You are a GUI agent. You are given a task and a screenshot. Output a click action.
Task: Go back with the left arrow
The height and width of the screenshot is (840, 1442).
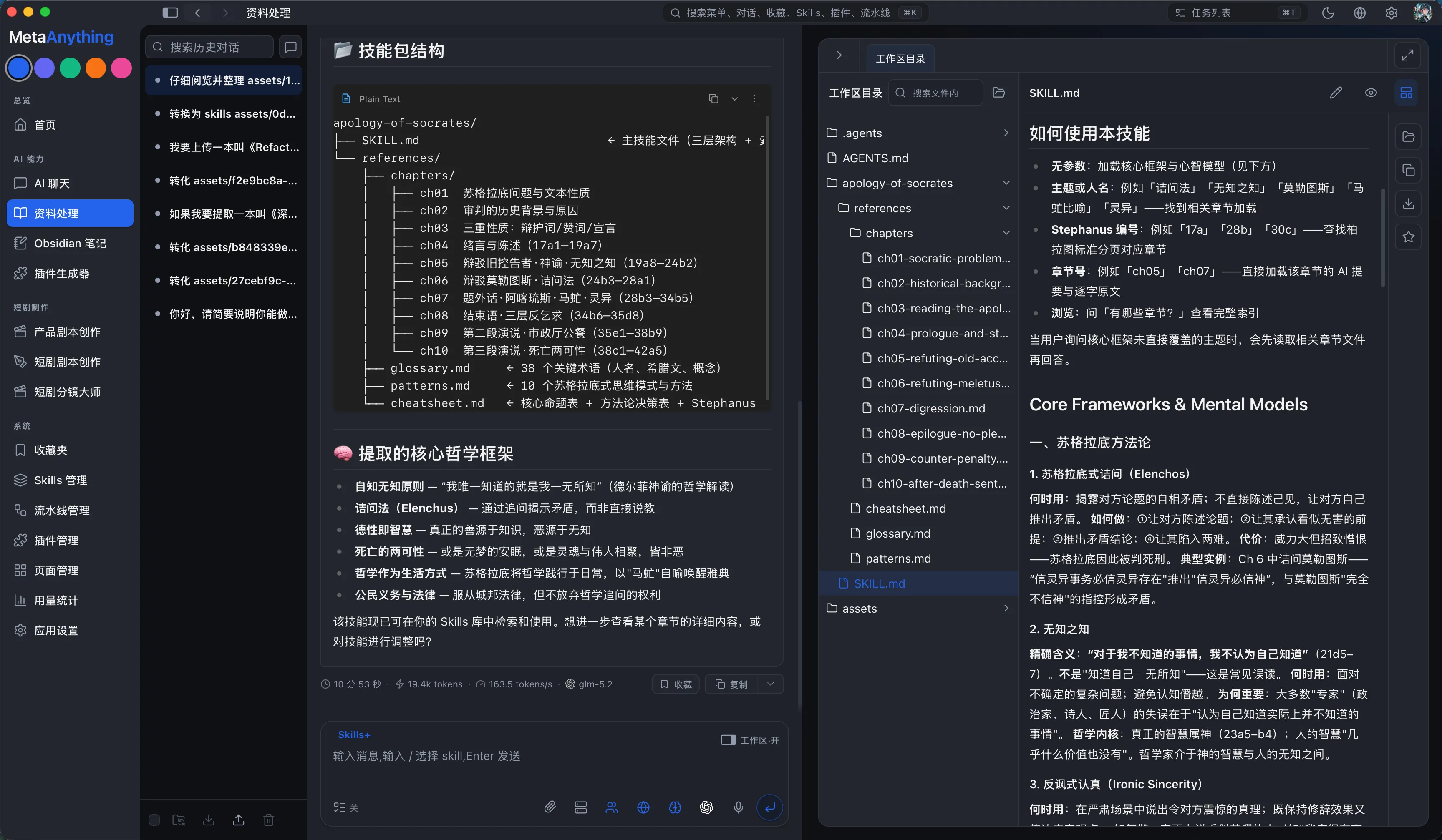tap(197, 13)
